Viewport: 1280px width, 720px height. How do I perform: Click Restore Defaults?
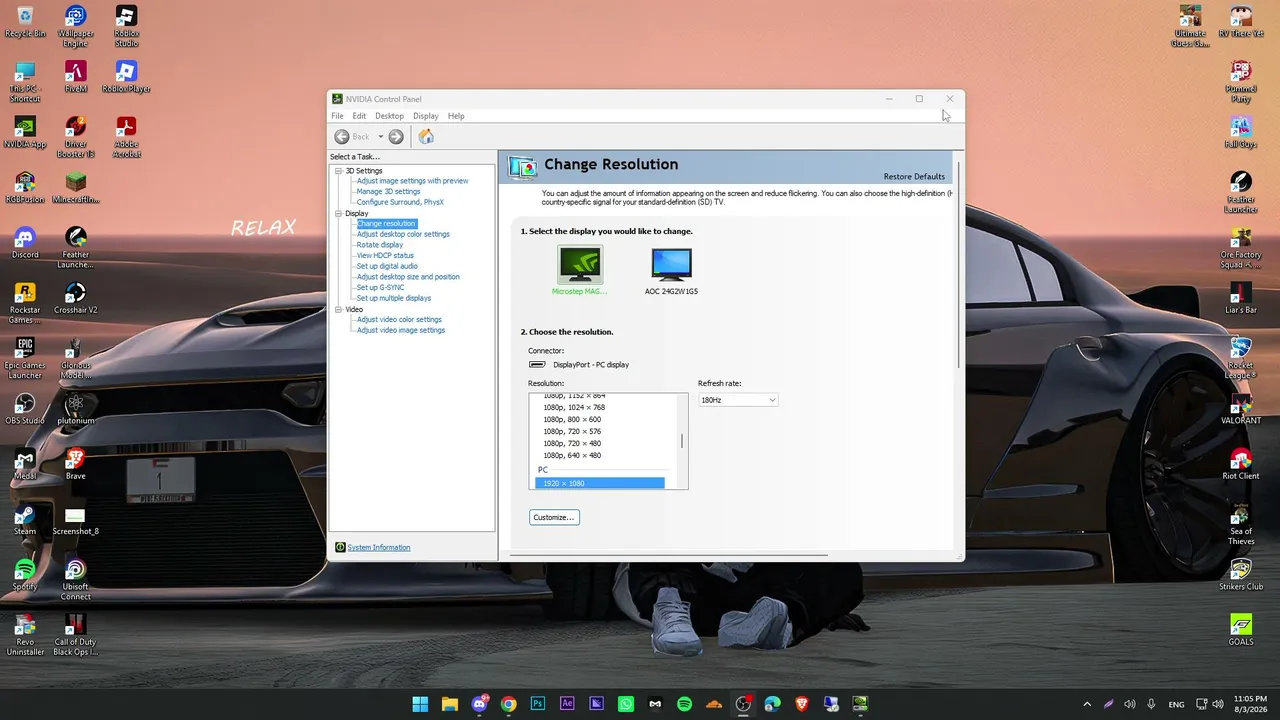click(x=914, y=177)
